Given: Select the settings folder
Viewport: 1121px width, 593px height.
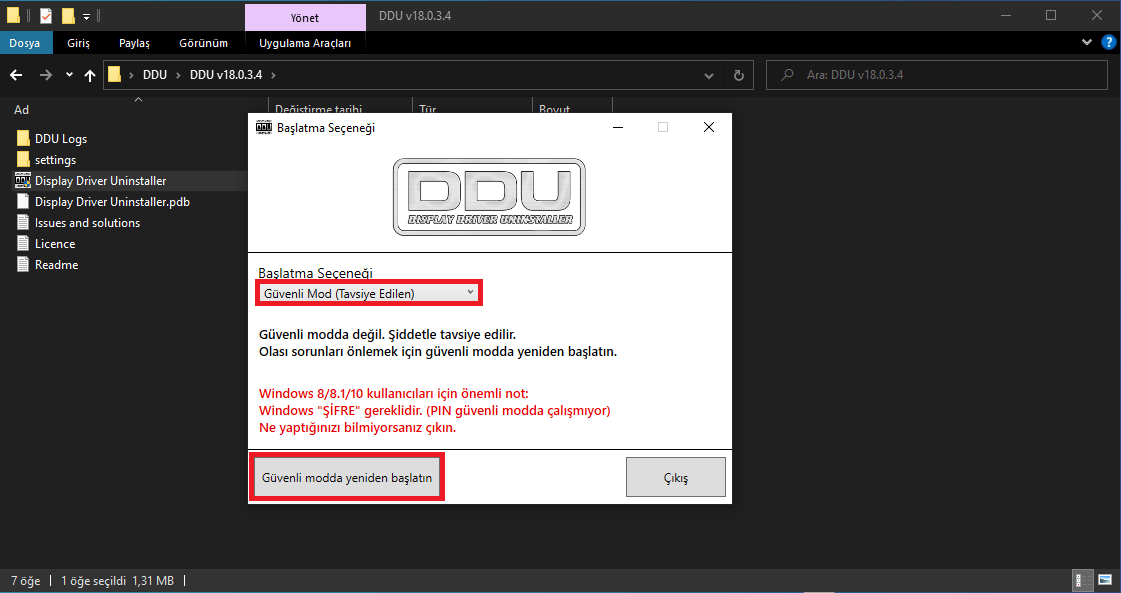Looking at the screenshot, I should [x=55, y=160].
